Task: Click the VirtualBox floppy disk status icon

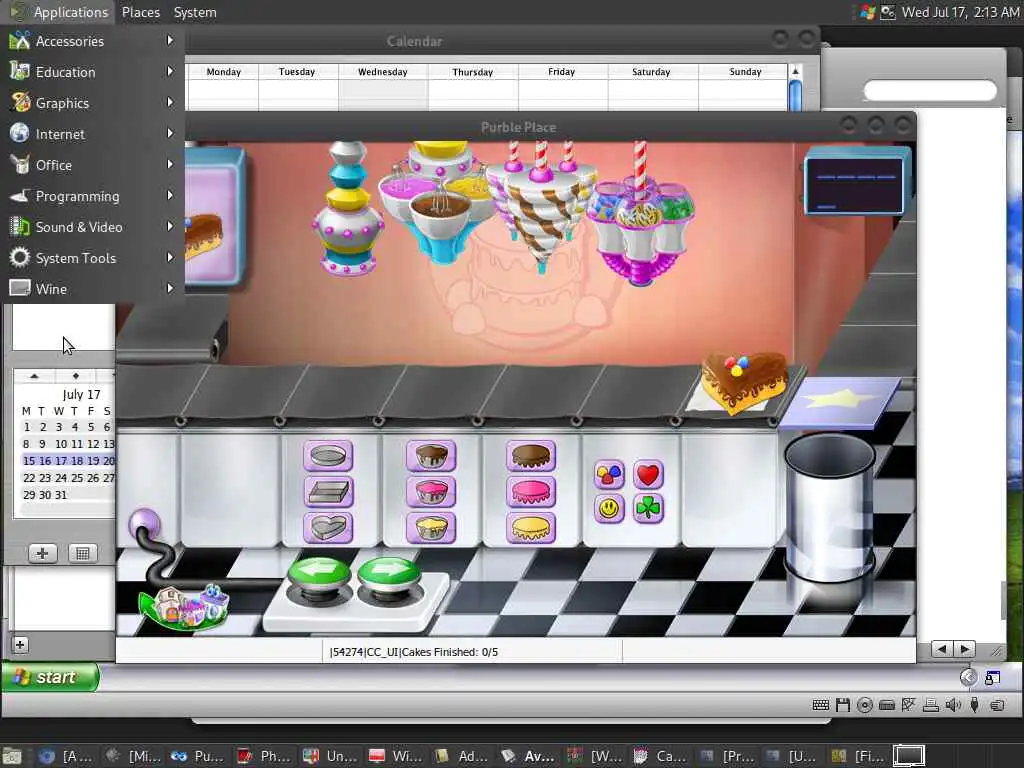Action: tap(842, 705)
